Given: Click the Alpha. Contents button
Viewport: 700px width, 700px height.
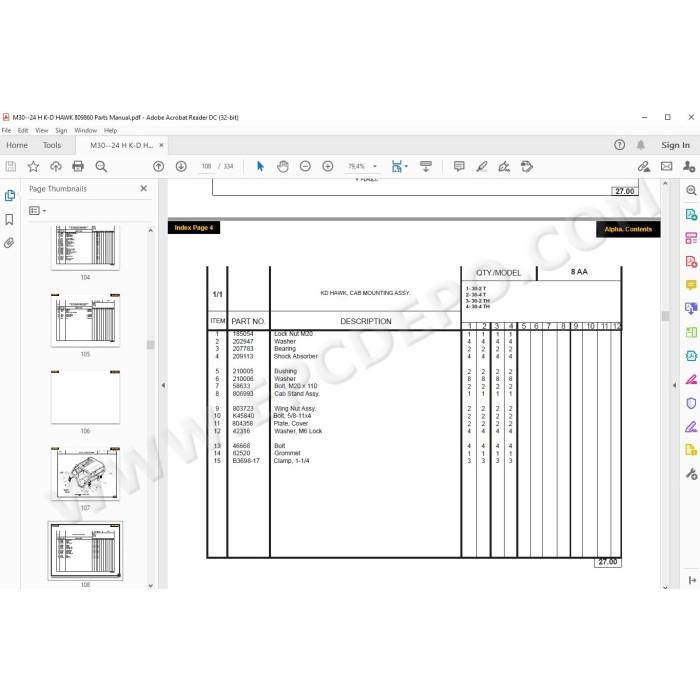Looking at the screenshot, I should [628, 229].
